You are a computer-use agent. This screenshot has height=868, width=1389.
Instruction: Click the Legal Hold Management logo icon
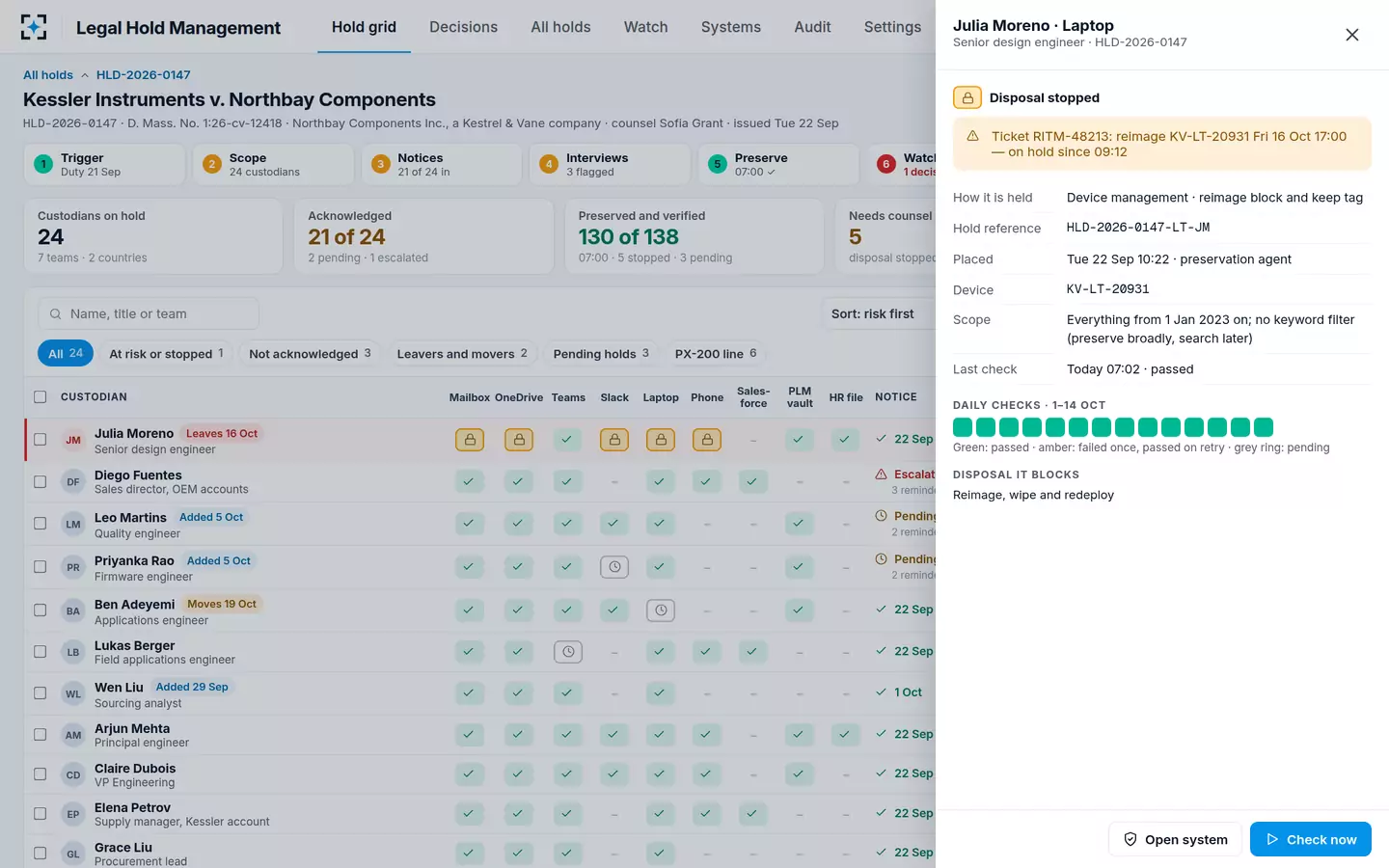coord(34,27)
